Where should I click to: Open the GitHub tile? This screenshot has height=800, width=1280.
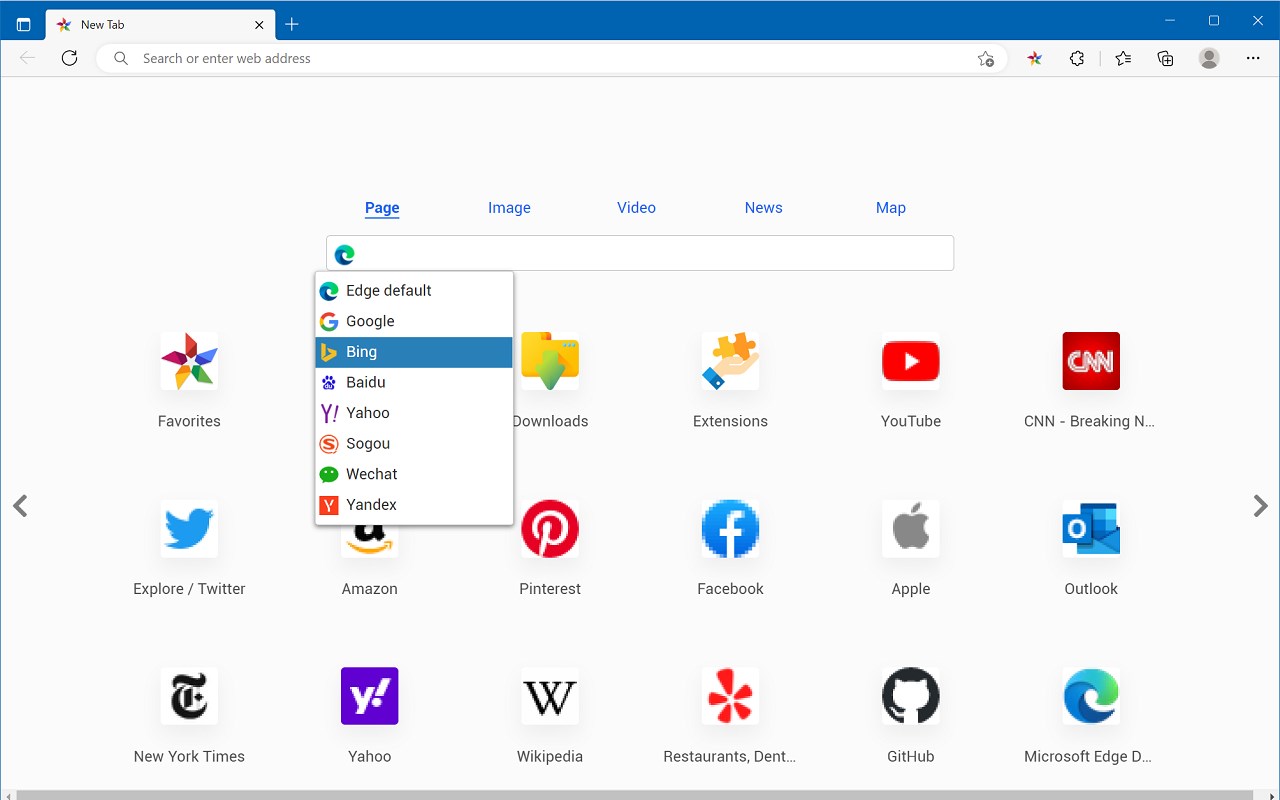coord(911,696)
